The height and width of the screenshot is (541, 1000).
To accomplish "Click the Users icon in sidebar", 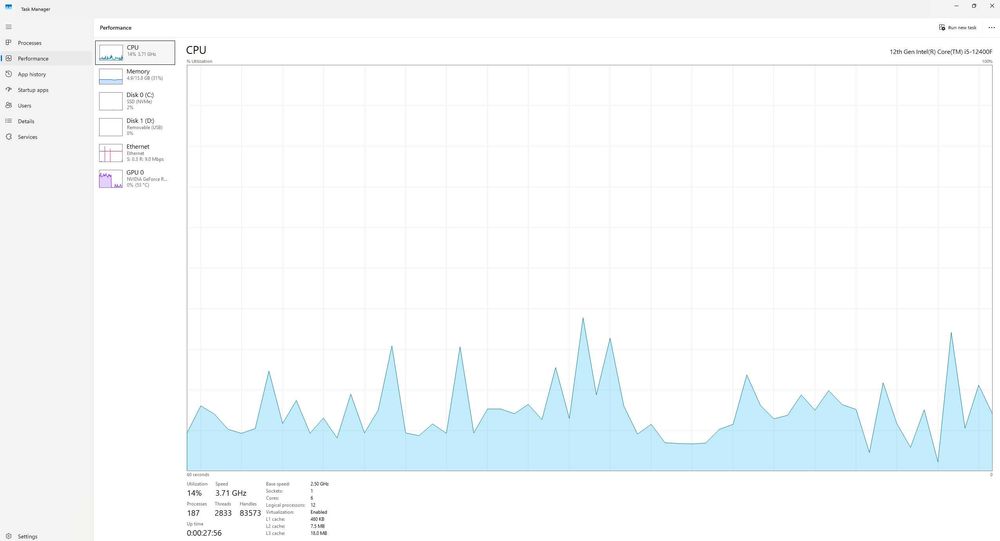I will click(8, 105).
